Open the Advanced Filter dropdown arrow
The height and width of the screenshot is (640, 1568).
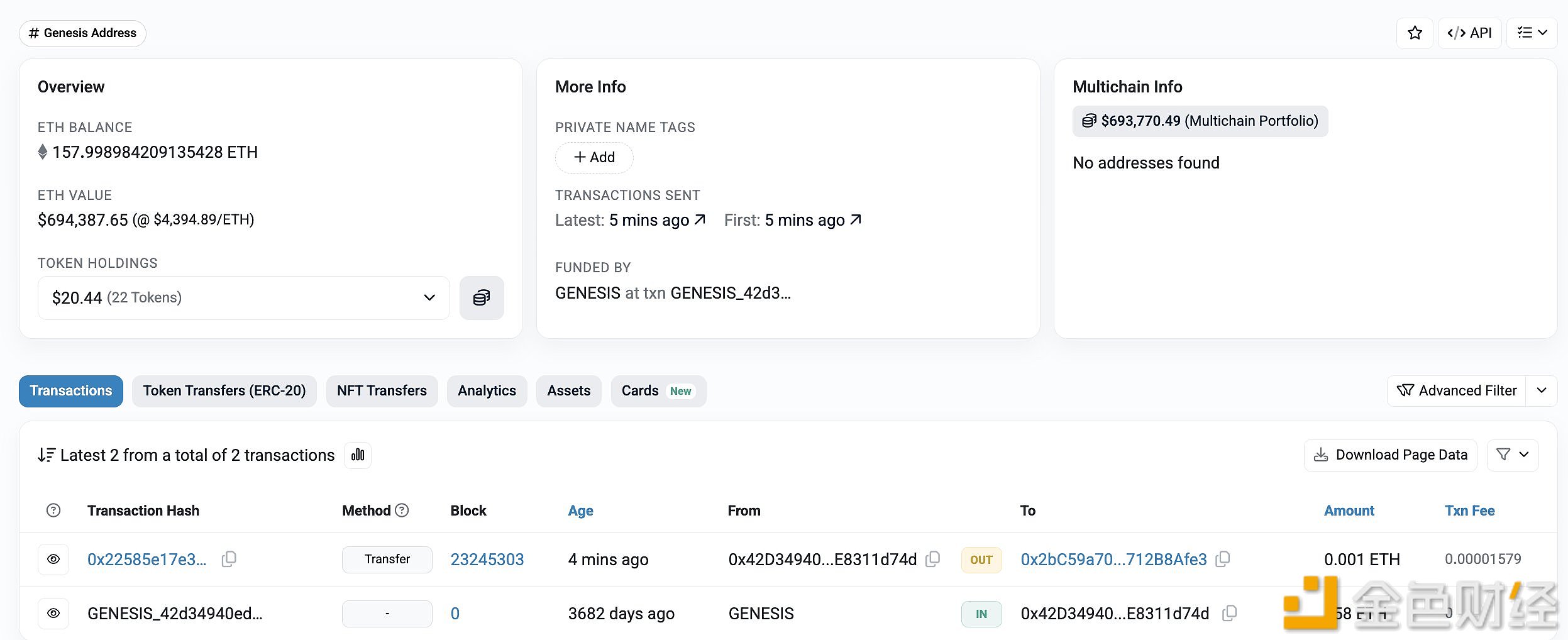pyautogui.click(x=1541, y=391)
